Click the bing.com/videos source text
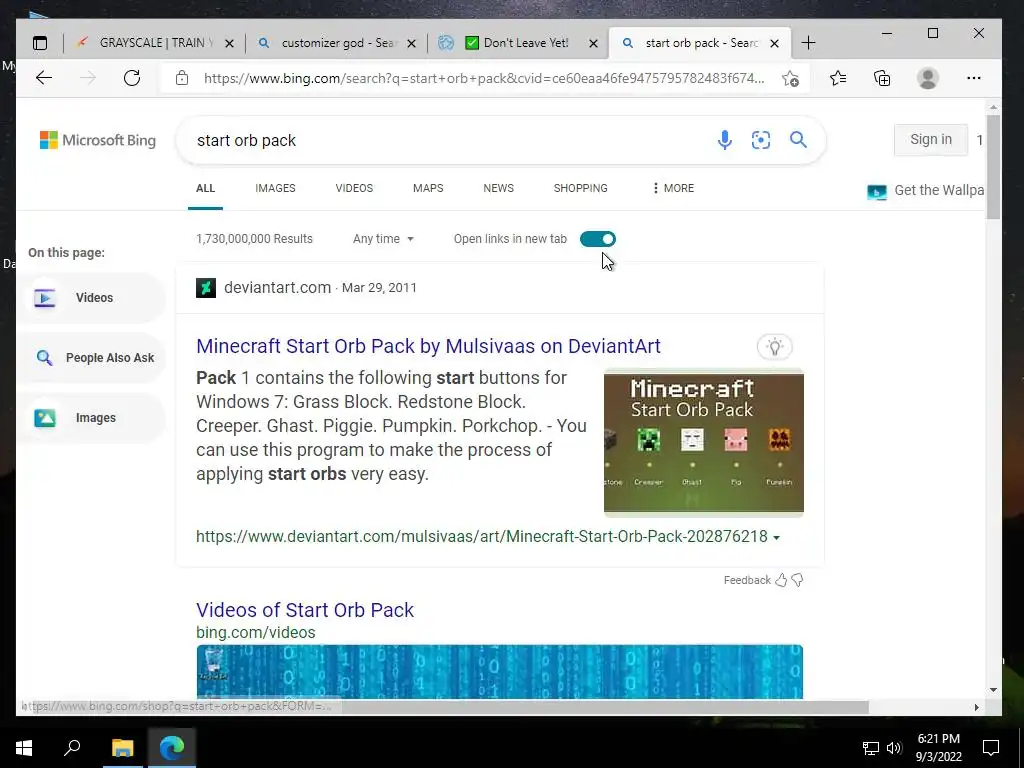This screenshot has height=768, width=1024. [255, 632]
